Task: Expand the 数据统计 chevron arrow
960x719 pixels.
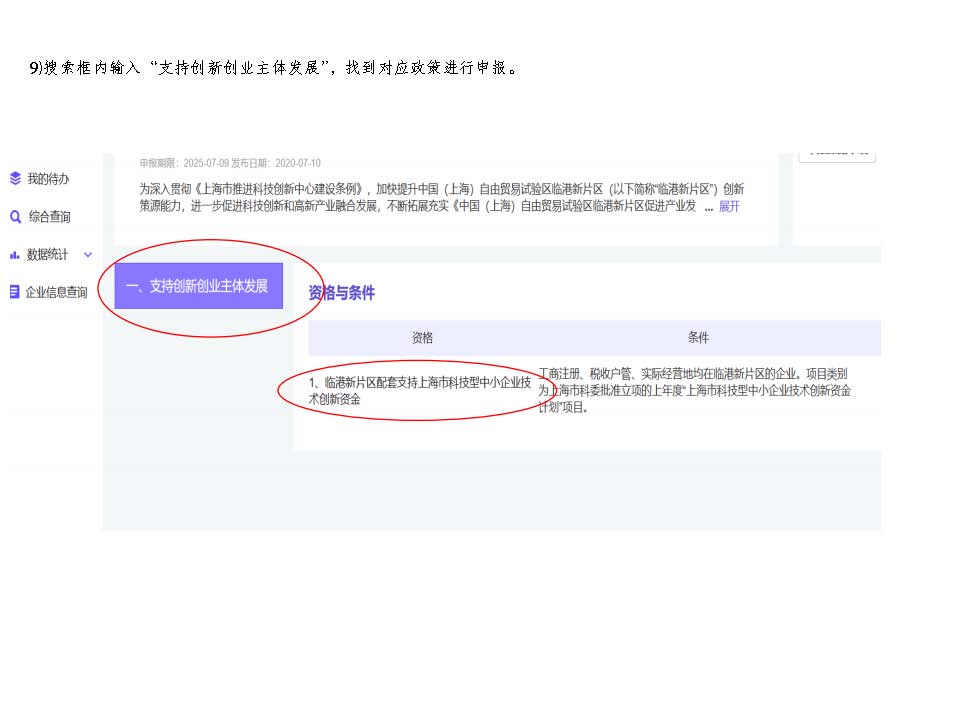Action: (x=87, y=255)
